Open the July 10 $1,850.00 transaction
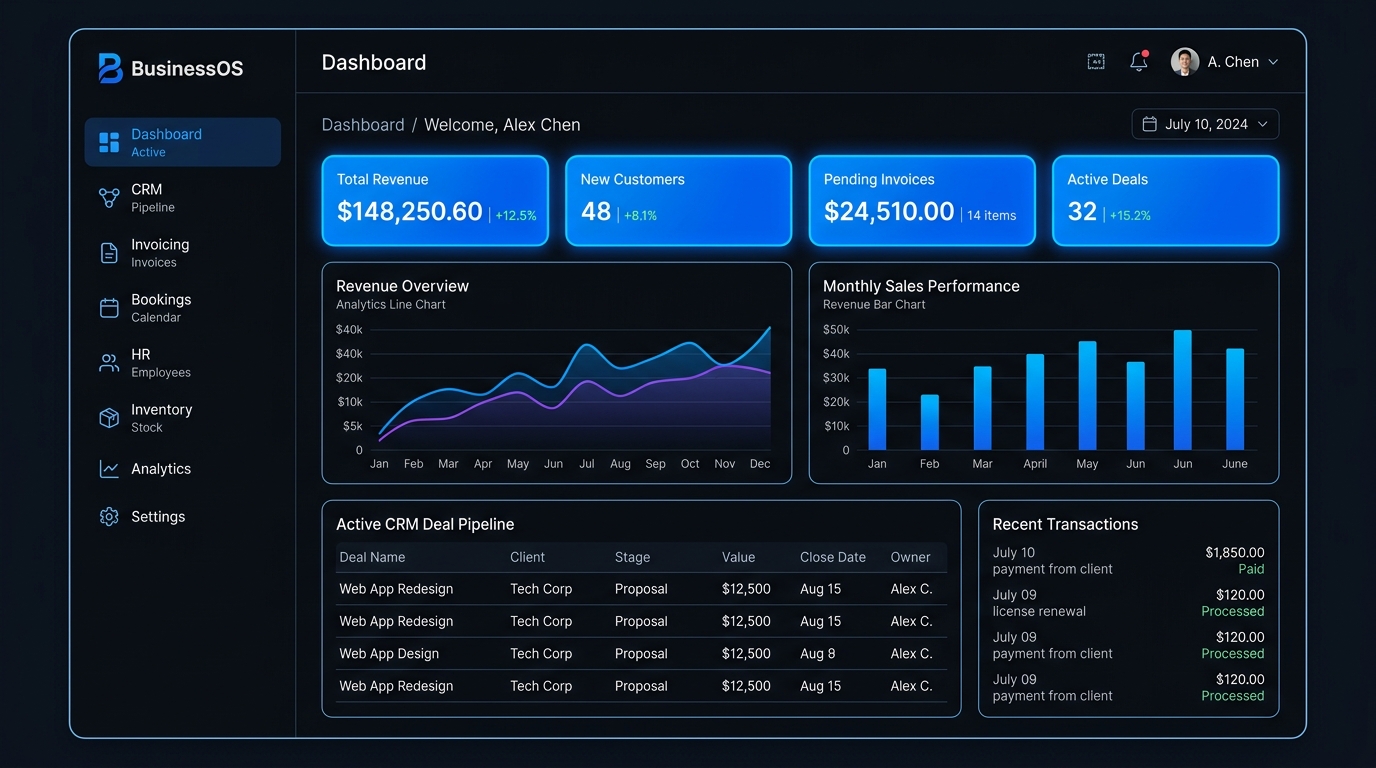Viewport: 1376px width, 768px height. coord(1128,561)
